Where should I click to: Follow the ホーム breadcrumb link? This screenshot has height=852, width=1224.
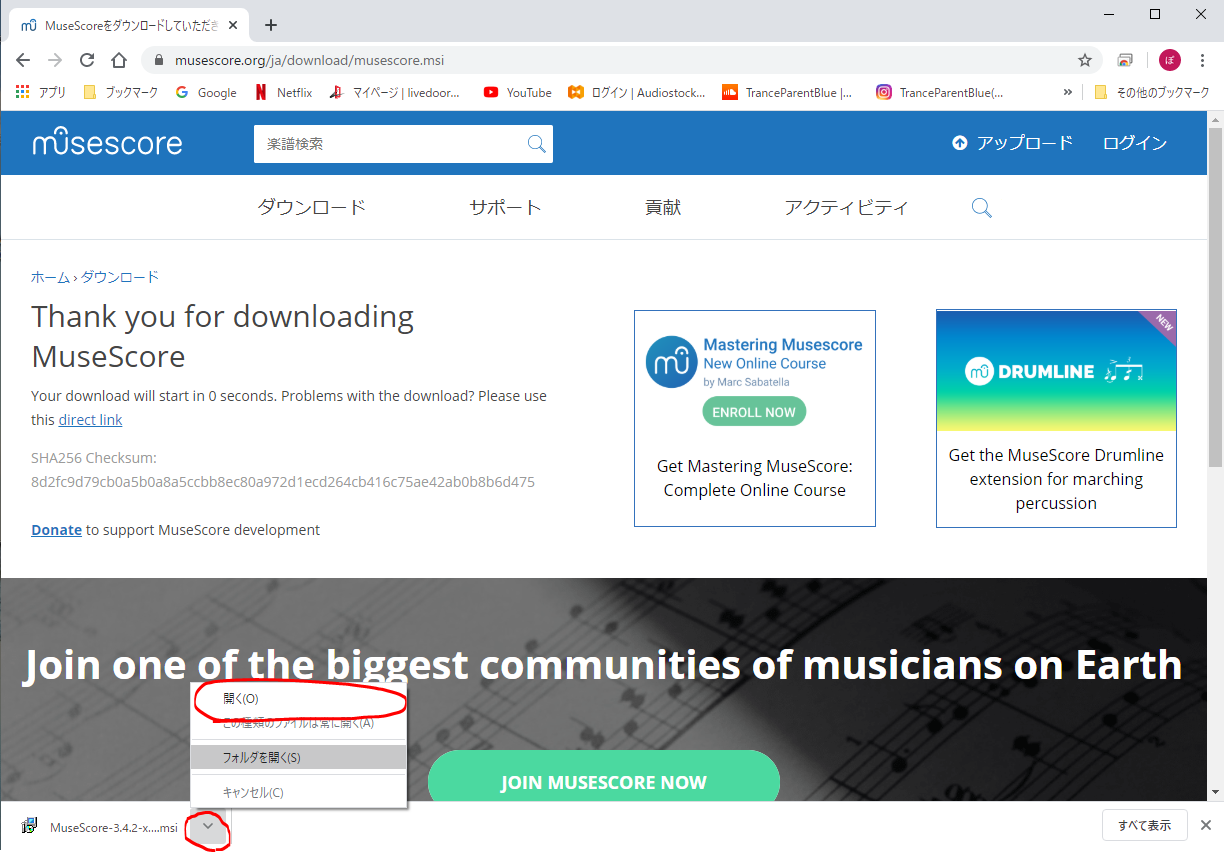point(50,277)
